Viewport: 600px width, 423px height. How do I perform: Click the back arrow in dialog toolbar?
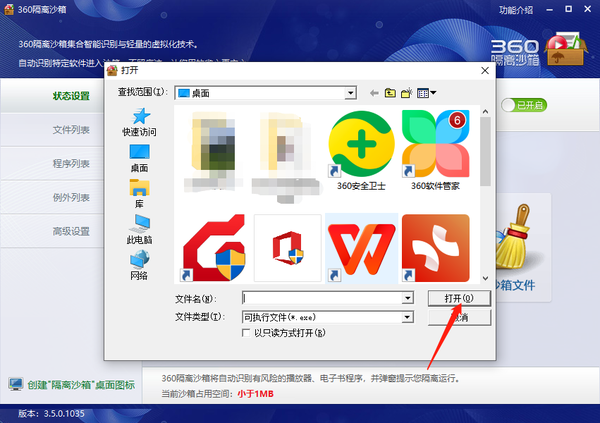[374, 93]
